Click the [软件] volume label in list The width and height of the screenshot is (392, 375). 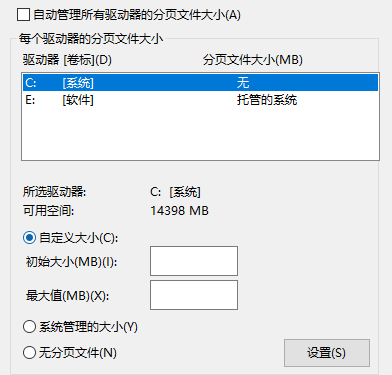click(x=78, y=100)
